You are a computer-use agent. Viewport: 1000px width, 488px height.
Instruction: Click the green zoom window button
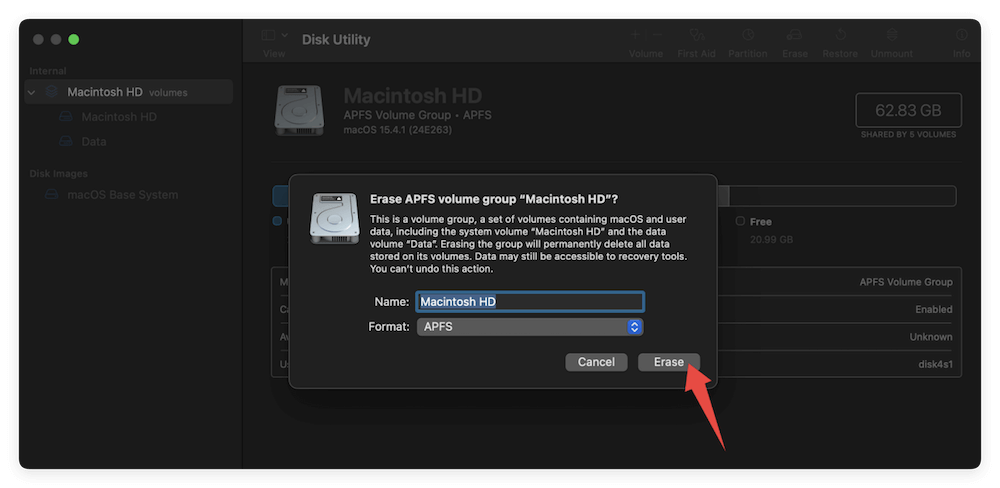73,40
